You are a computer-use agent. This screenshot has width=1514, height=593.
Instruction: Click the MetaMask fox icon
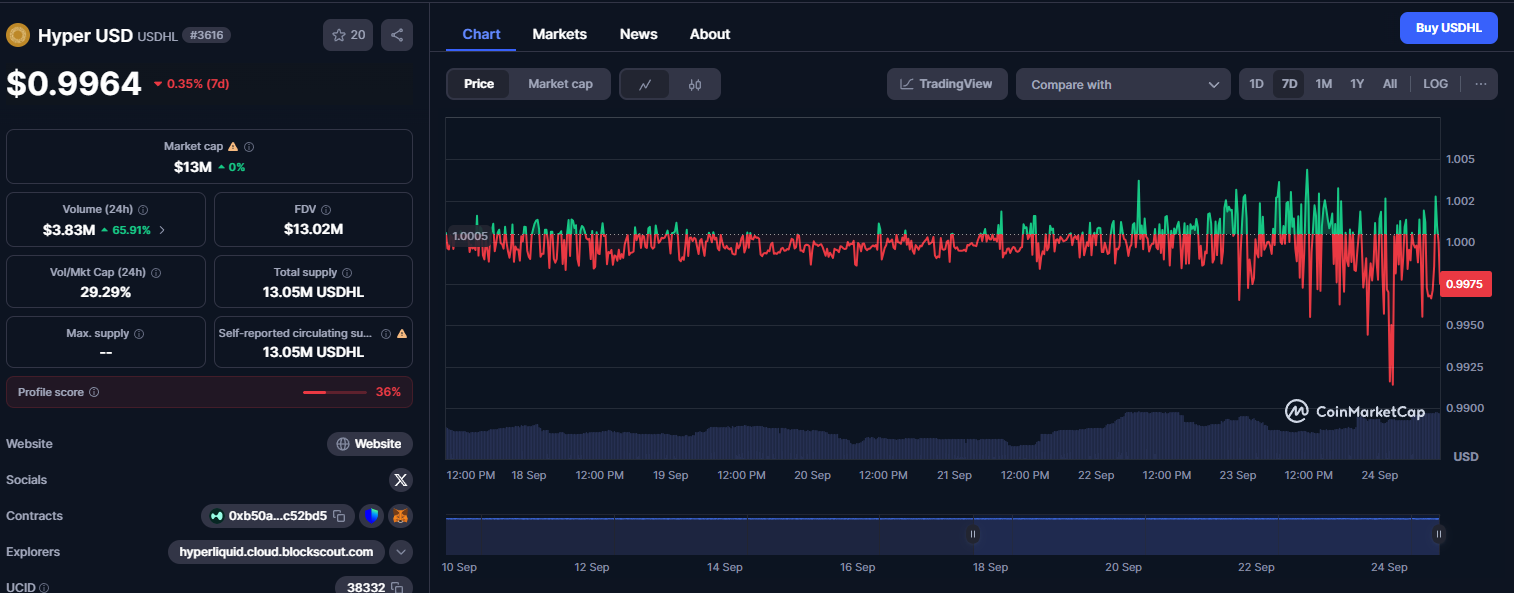click(x=400, y=516)
